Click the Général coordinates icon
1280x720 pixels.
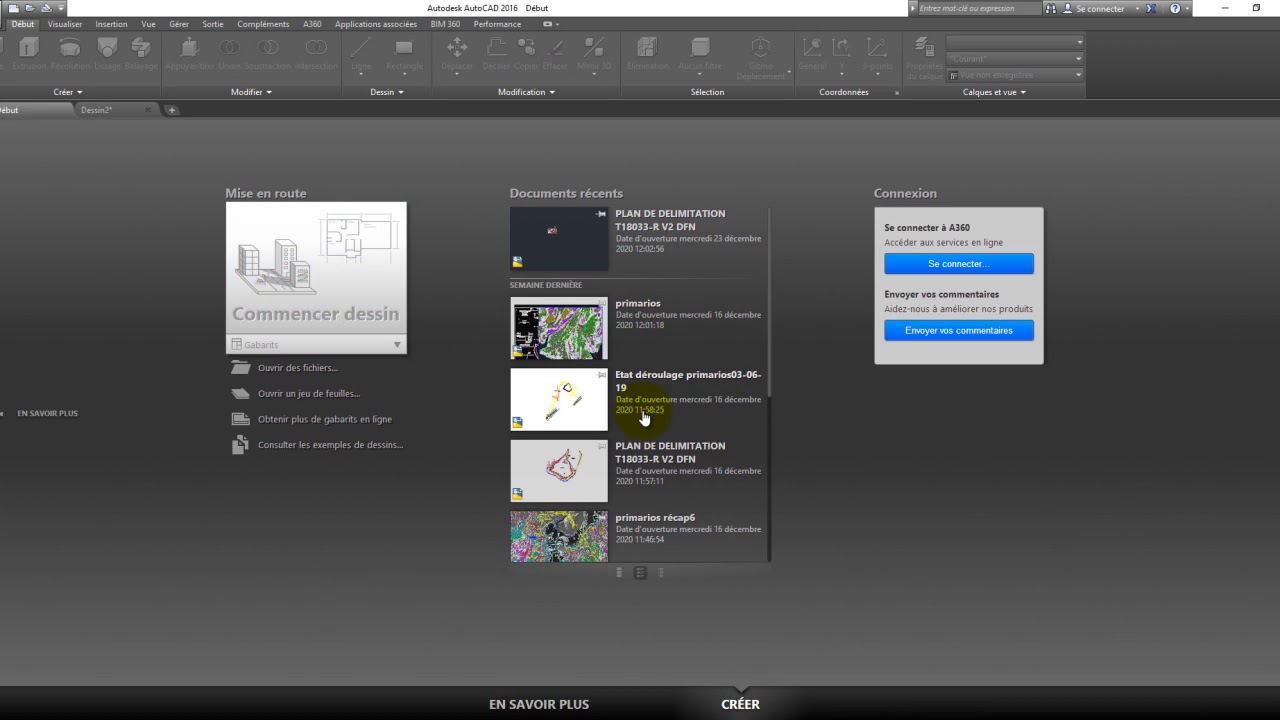coord(812,47)
